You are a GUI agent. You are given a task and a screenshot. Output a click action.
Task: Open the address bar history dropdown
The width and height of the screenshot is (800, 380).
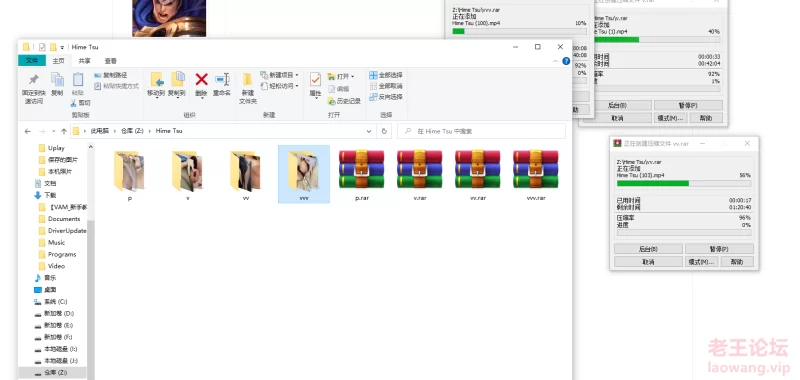pos(369,131)
